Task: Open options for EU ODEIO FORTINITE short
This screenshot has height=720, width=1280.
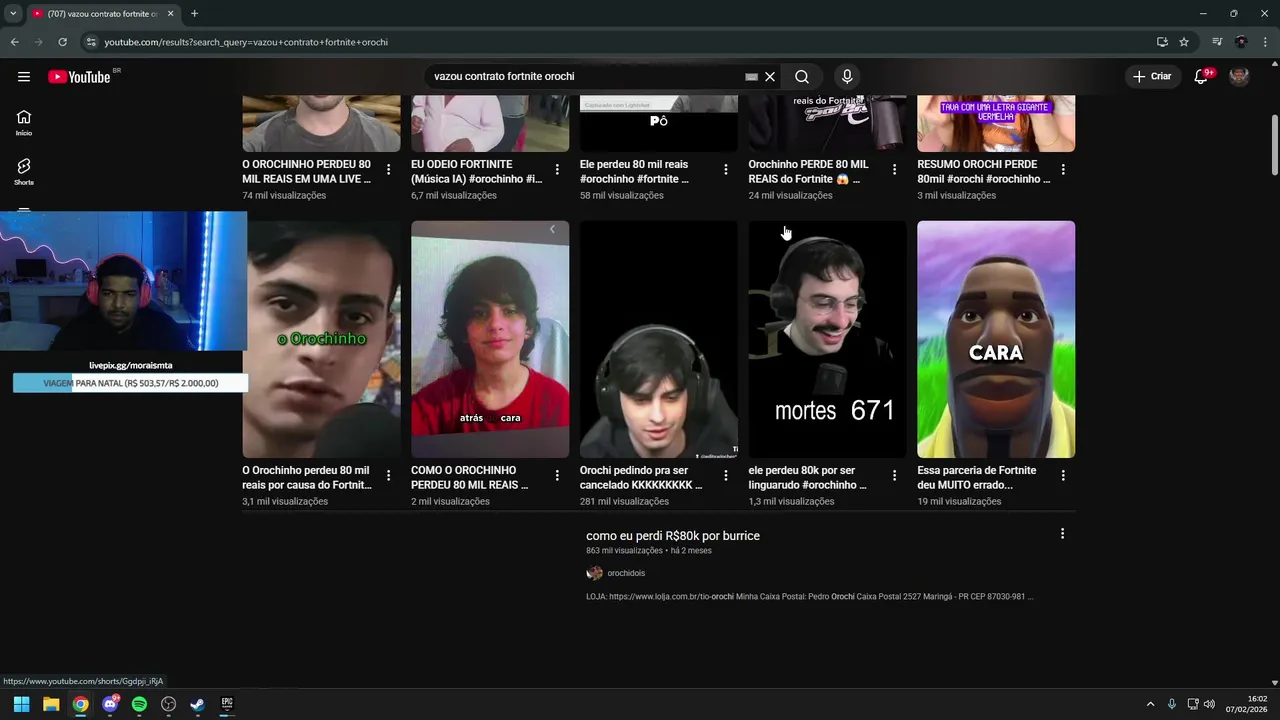Action: (557, 170)
